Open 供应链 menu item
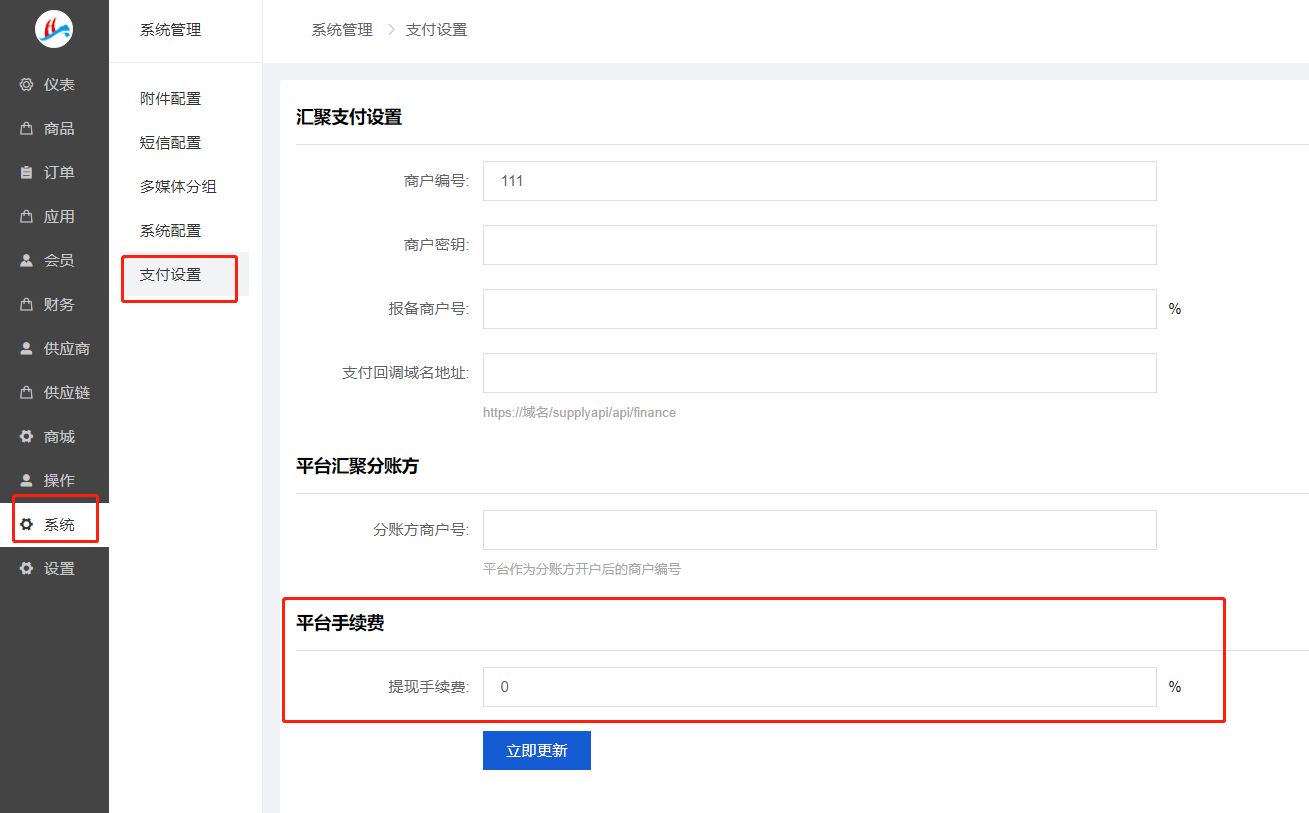The width and height of the screenshot is (1309, 813). tap(54, 393)
